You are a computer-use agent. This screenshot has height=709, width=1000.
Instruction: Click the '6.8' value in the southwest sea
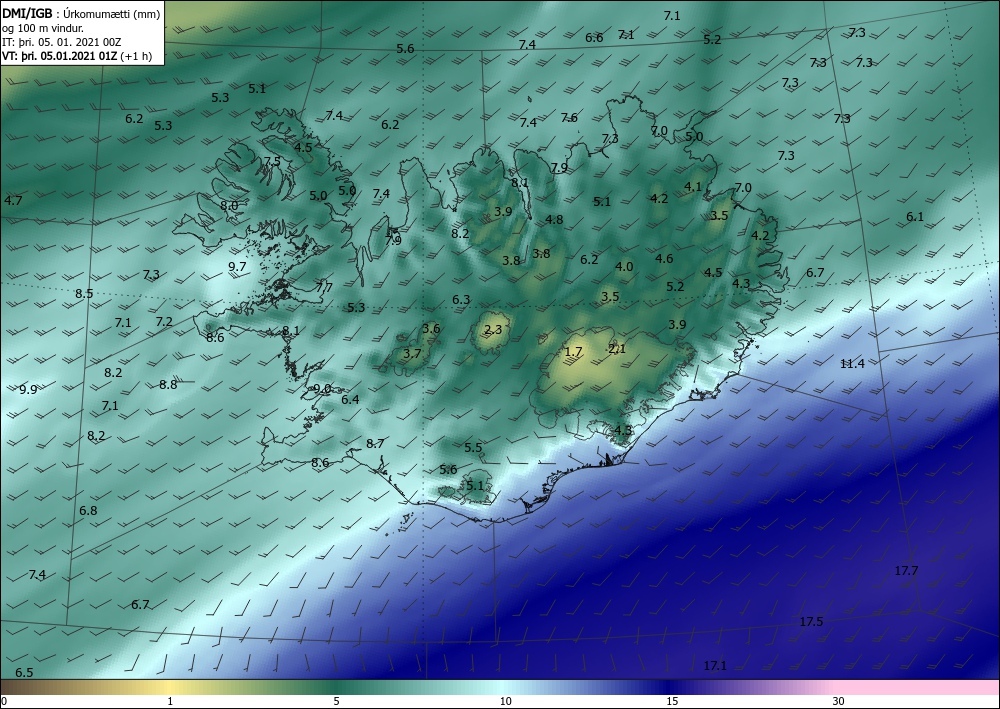tap(88, 510)
